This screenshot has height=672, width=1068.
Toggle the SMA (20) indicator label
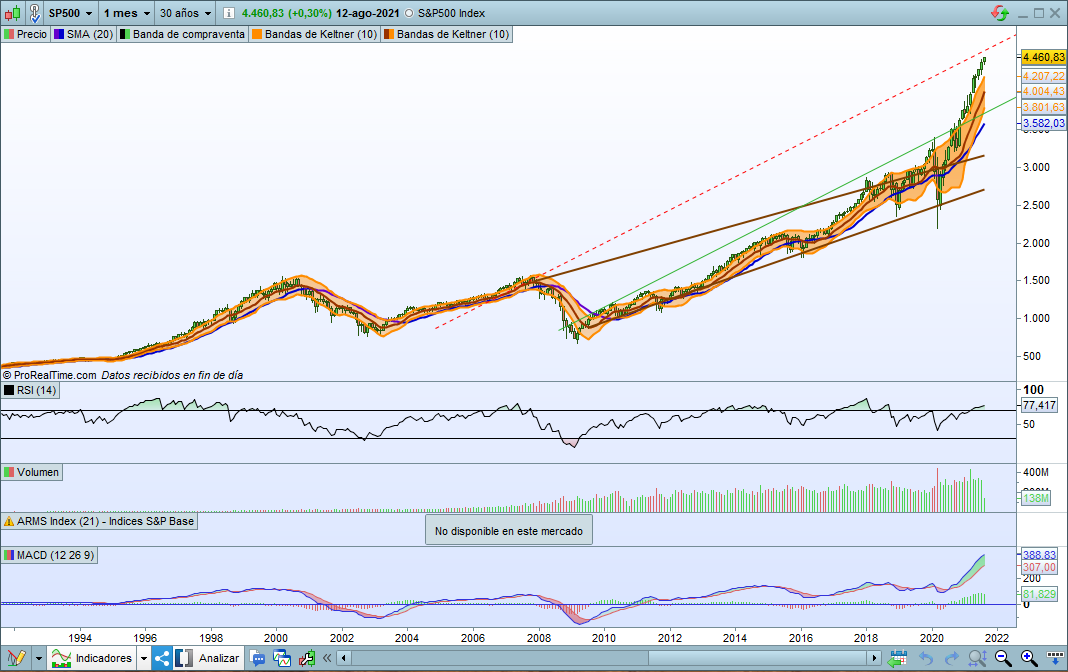pos(84,34)
